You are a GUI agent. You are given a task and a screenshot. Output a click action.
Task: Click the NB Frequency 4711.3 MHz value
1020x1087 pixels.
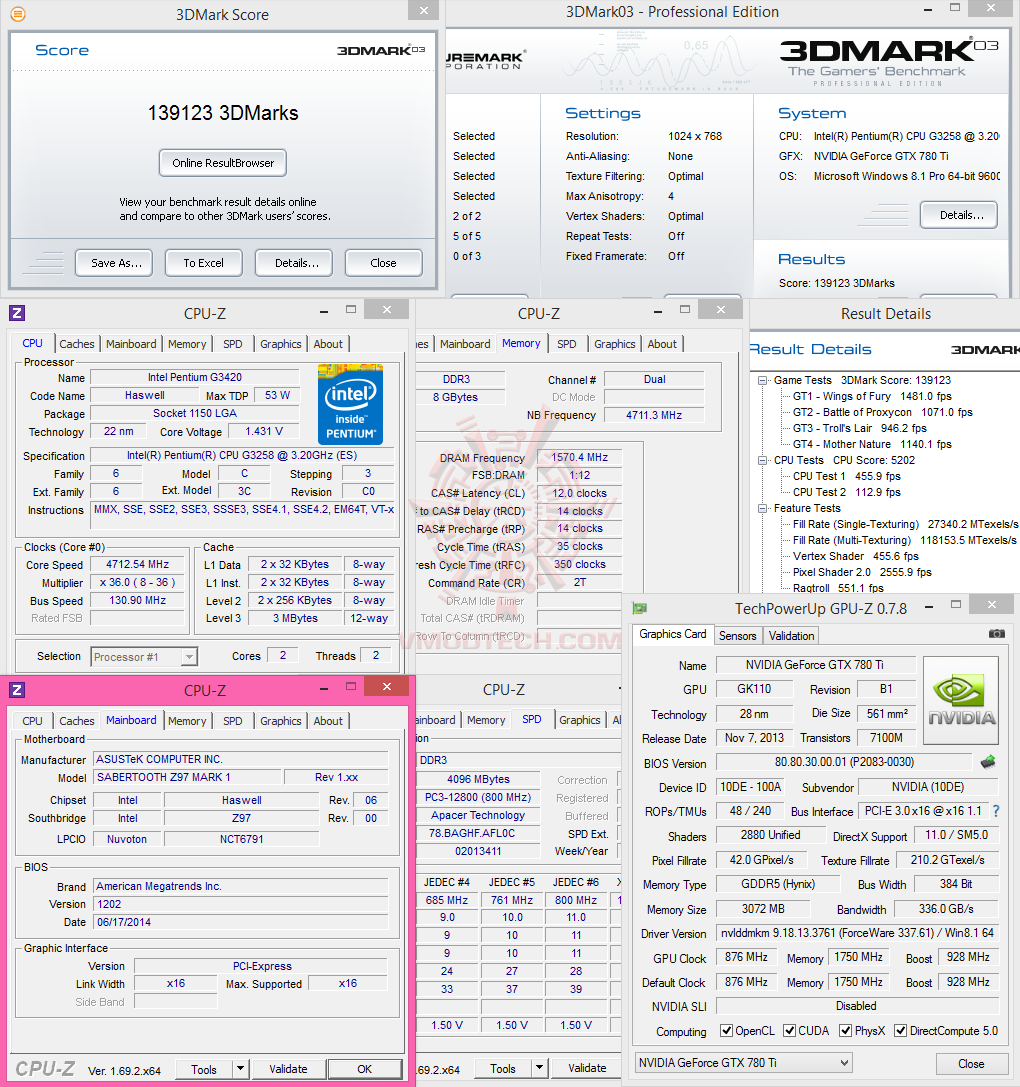[x=654, y=415]
